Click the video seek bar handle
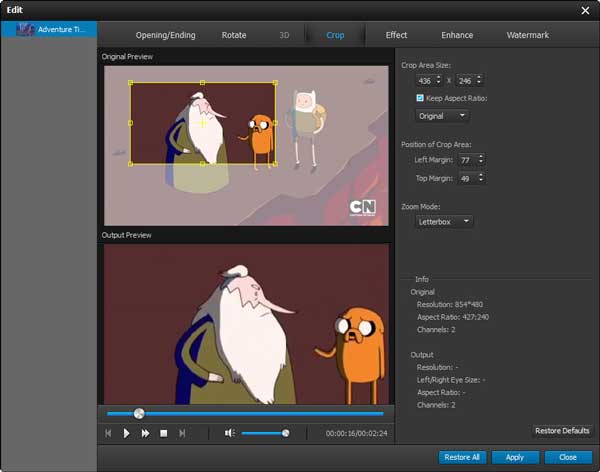The height and width of the screenshot is (472, 600). pyautogui.click(x=139, y=413)
